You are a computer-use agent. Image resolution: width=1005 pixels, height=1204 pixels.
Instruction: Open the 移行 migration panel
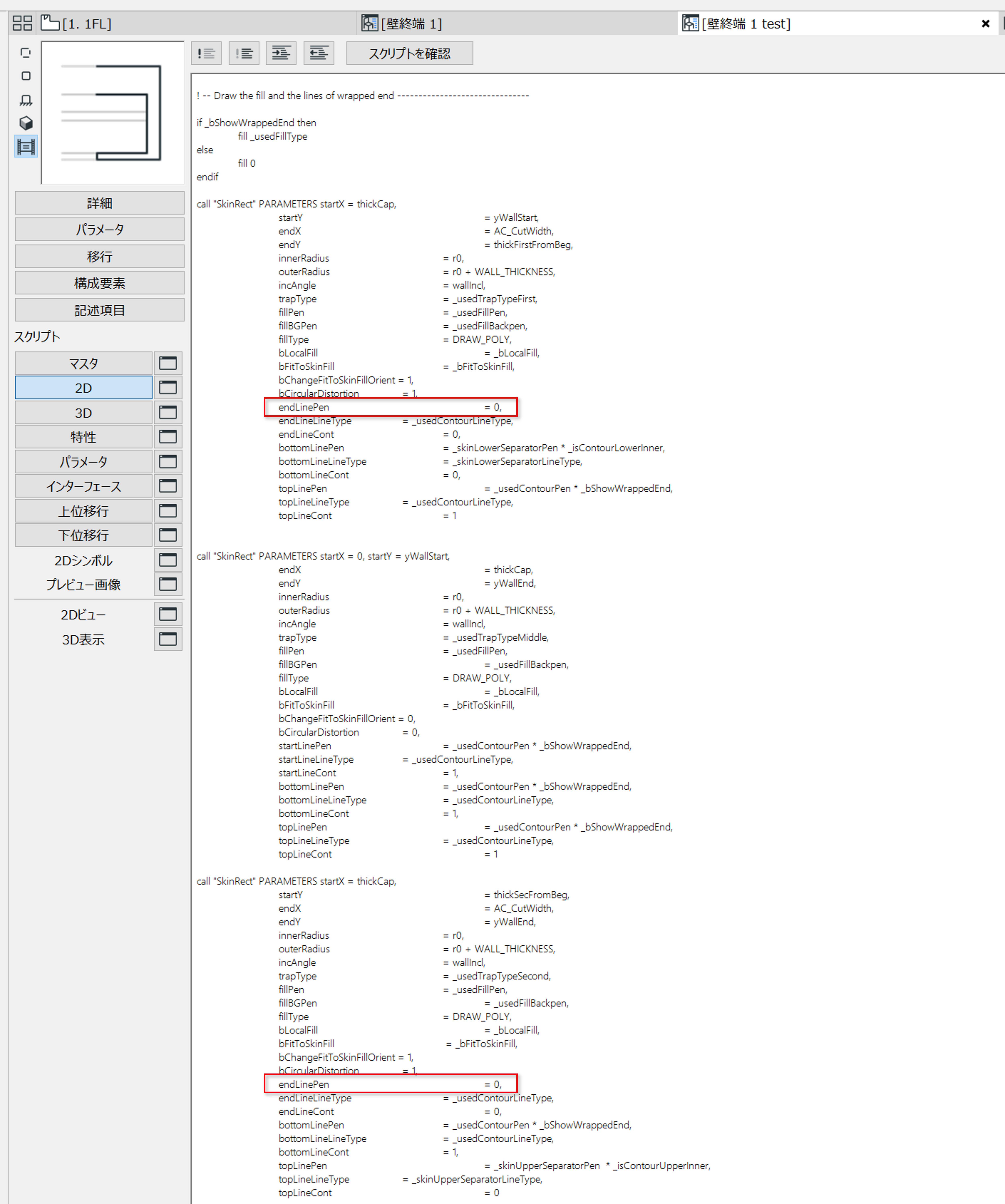(100, 256)
